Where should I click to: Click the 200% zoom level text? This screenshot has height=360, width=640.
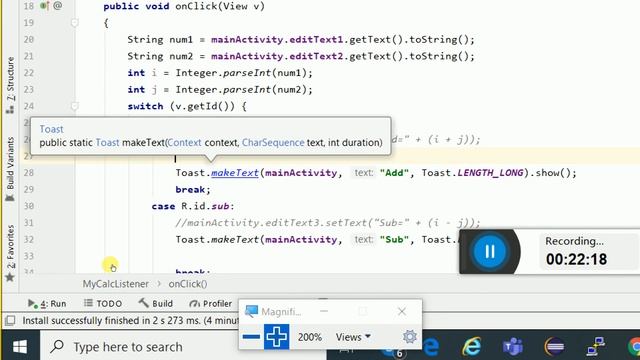pos(309,337)
